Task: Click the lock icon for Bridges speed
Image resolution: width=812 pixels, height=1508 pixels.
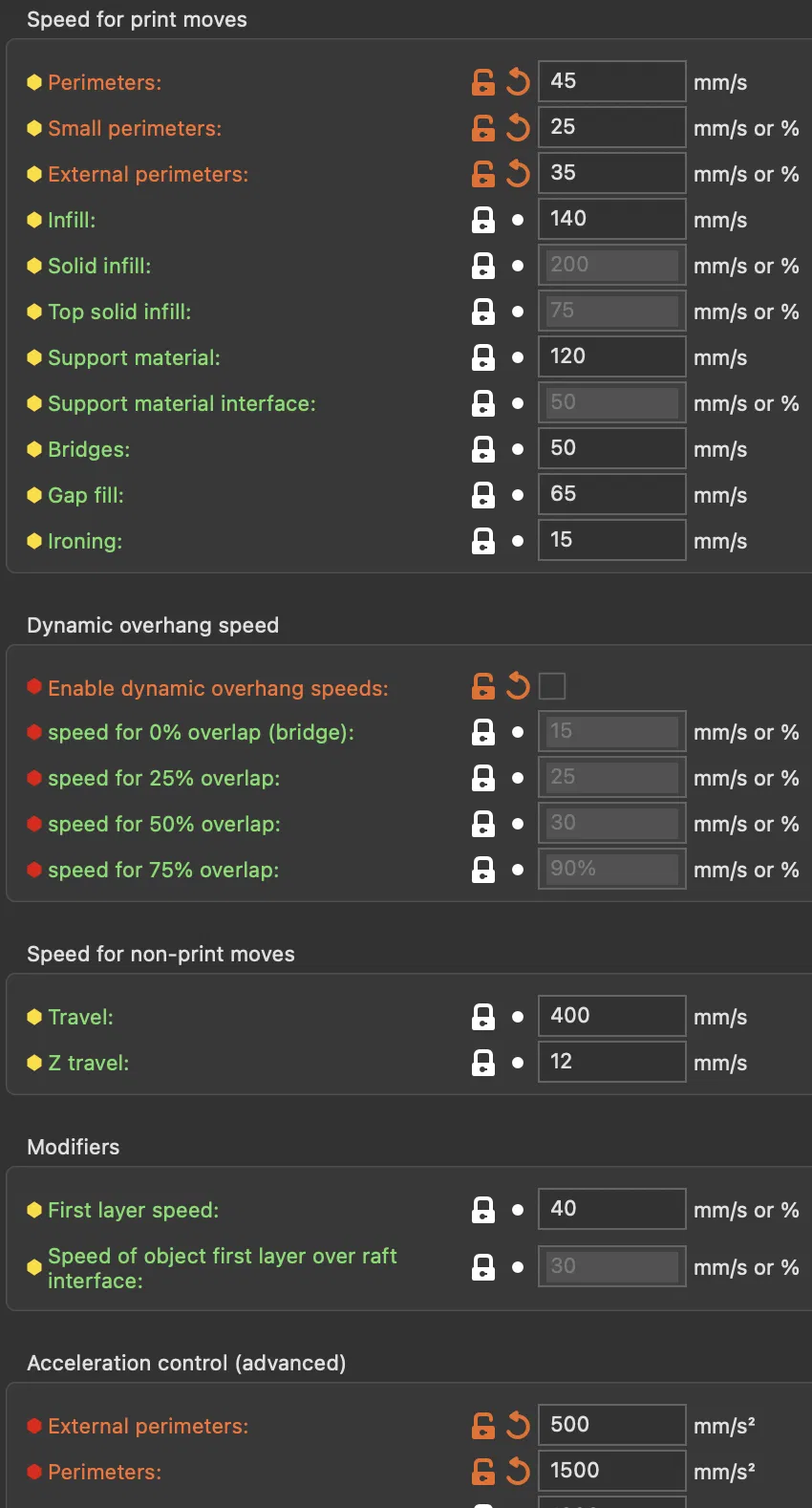Action: click(483, 449)
